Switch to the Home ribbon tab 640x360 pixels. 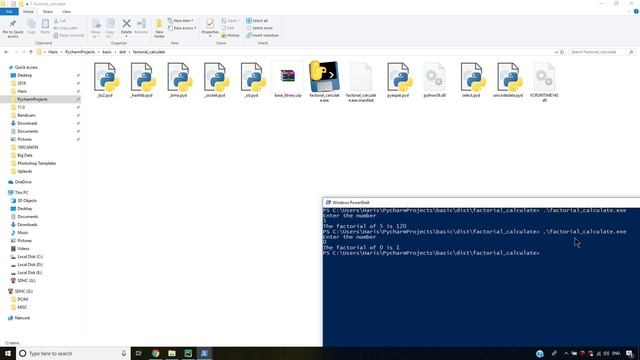(28, 11)
